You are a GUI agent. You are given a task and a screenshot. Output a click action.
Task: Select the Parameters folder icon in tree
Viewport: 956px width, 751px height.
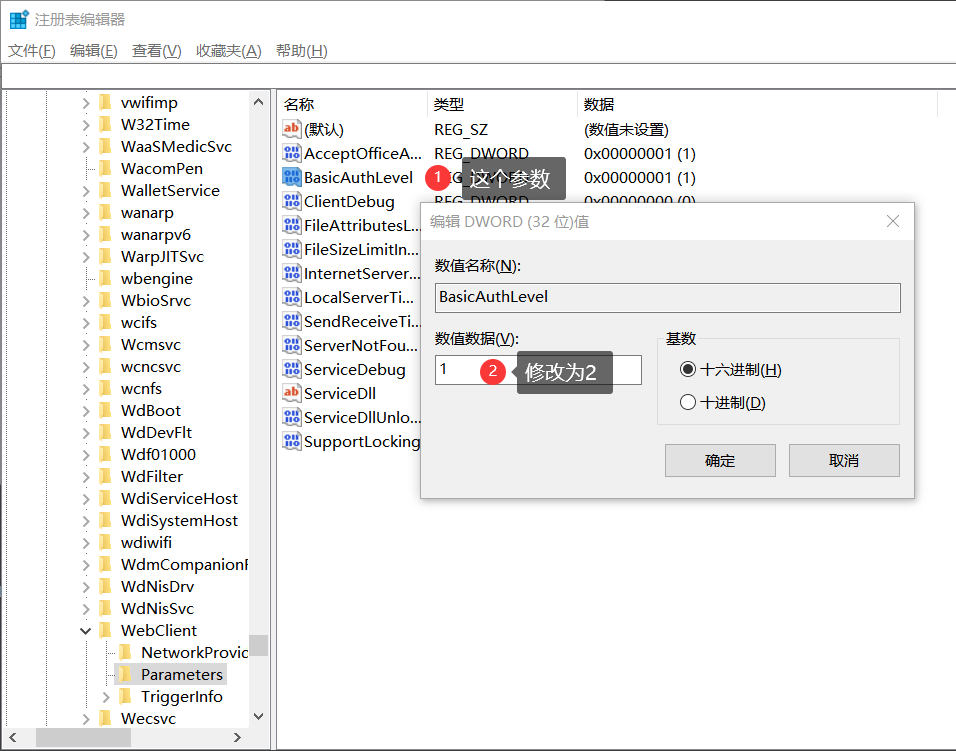tap(126, 674)
